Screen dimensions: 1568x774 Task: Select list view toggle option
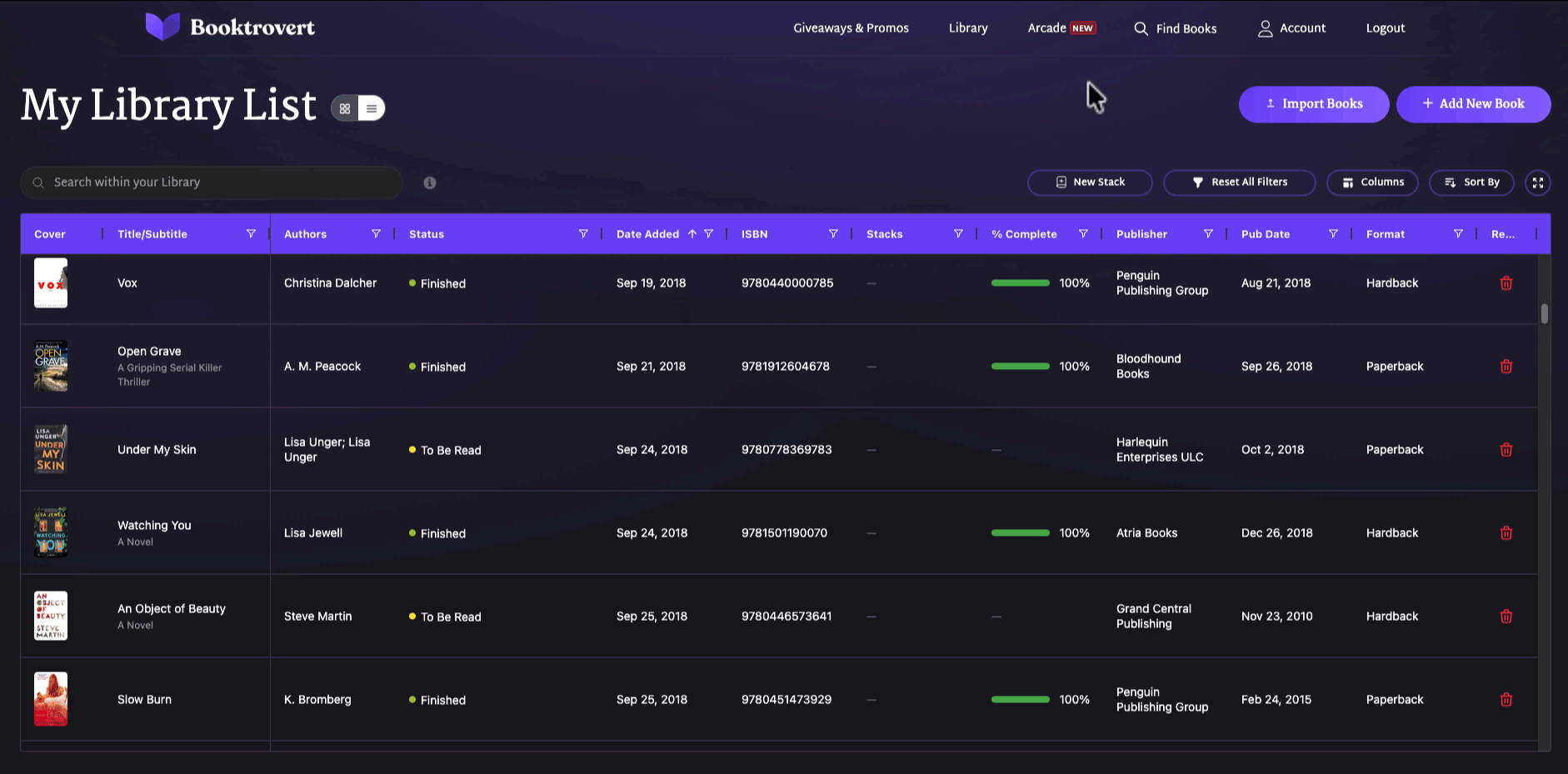[x=372, y=108]
